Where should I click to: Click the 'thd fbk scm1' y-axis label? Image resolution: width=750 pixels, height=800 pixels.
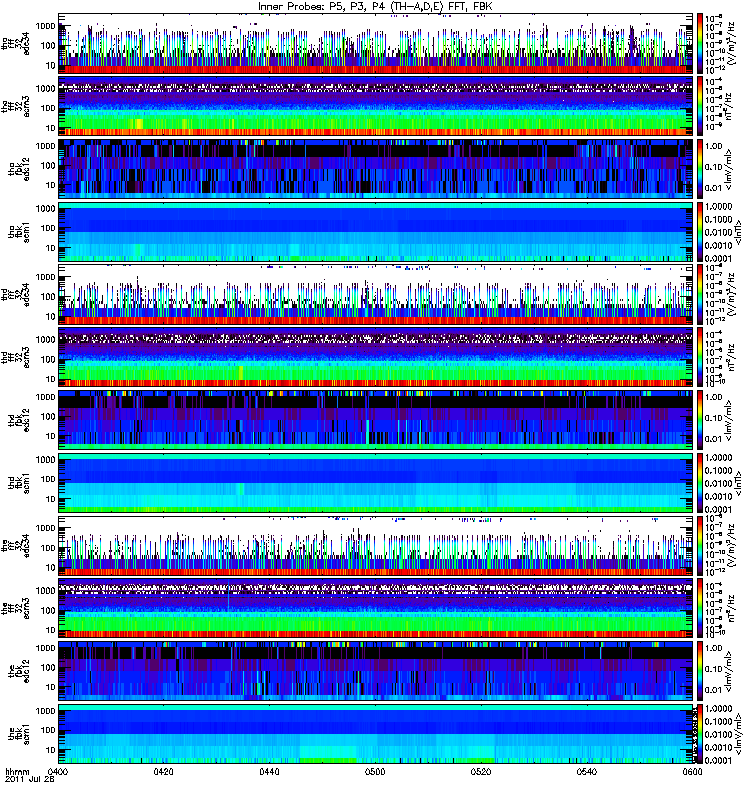(x=19, y=483)
